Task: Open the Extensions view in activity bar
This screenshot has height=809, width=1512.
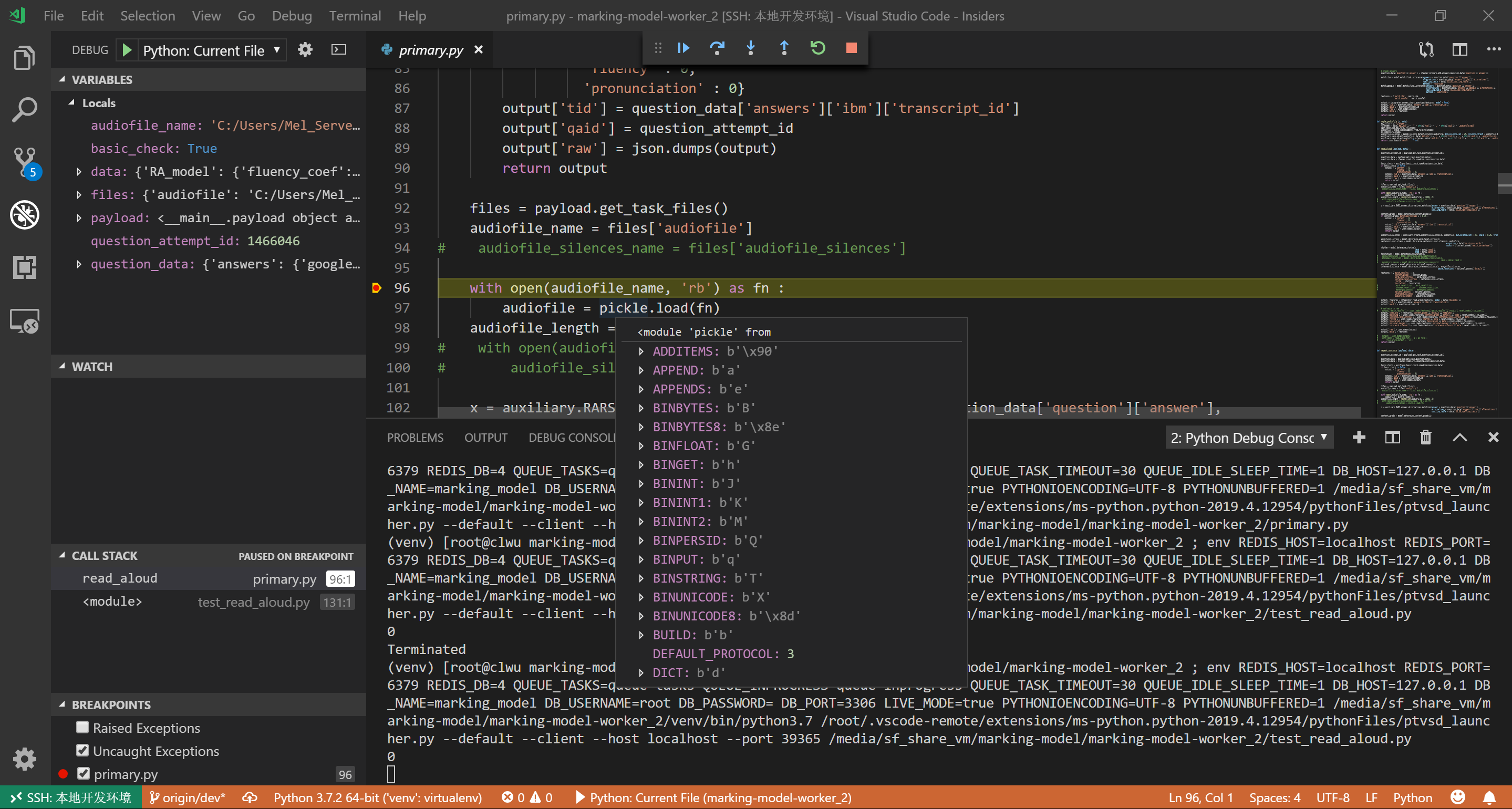Action: tap(25, 268)
